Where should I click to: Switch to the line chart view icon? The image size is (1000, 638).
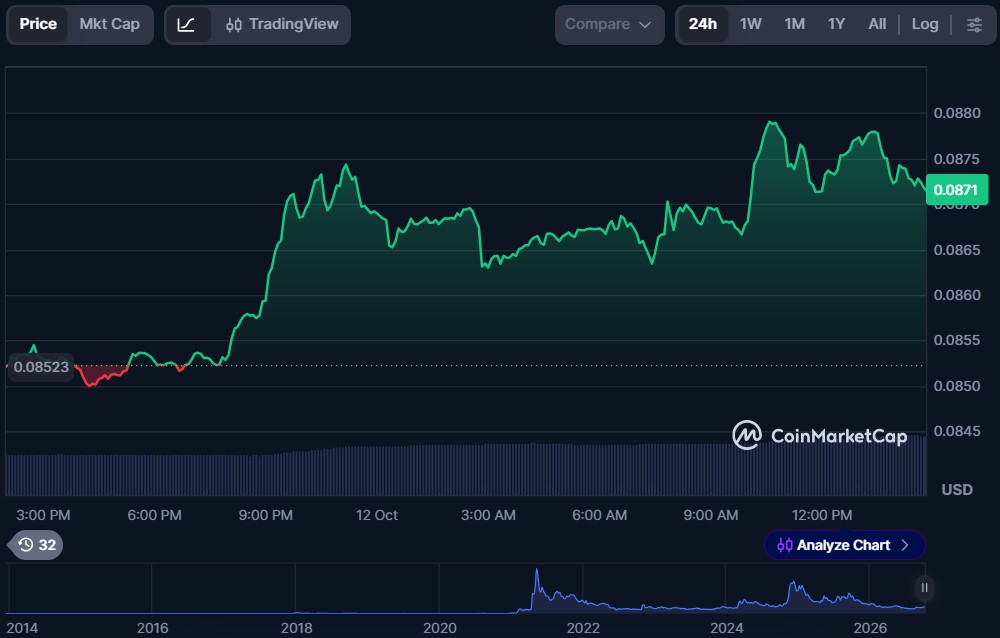point(186,25)
